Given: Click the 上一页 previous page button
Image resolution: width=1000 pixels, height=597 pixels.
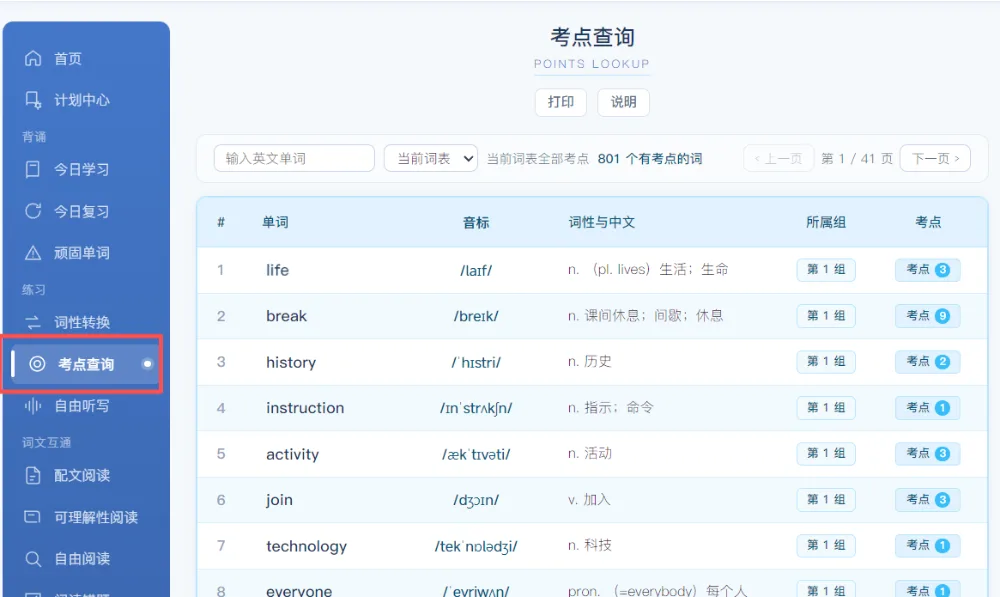Looking at the screenshot, I should pos(778,158).
